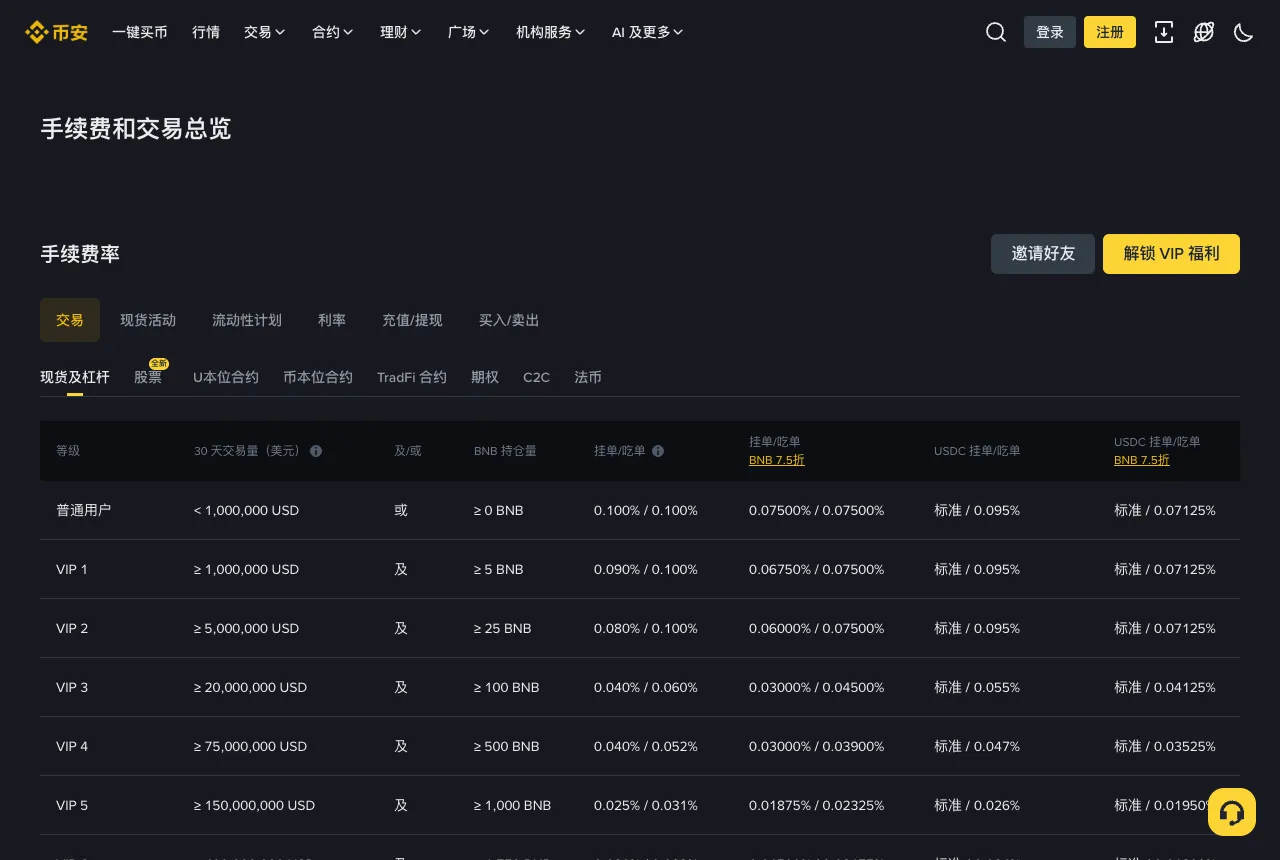Click the 登录 button
Viewport: 1280px width, 860px height.
(1050, 32)
